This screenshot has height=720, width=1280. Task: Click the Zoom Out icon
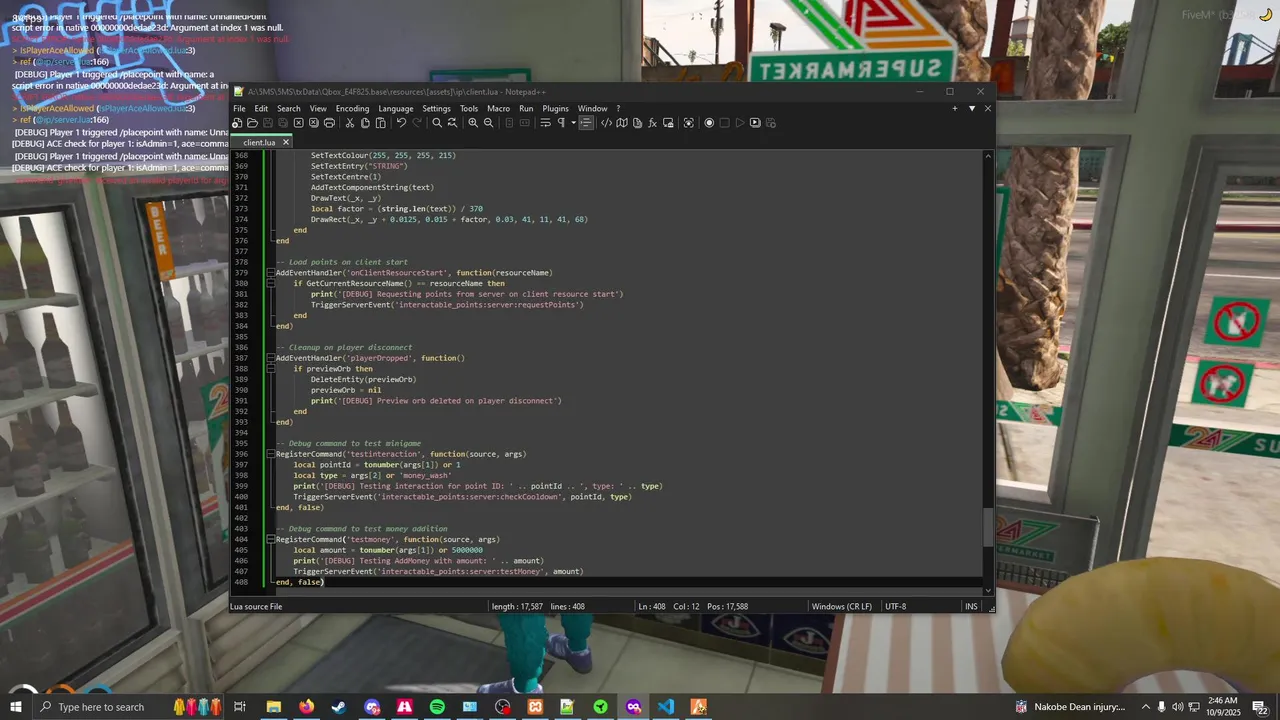[x=488, y=123]
